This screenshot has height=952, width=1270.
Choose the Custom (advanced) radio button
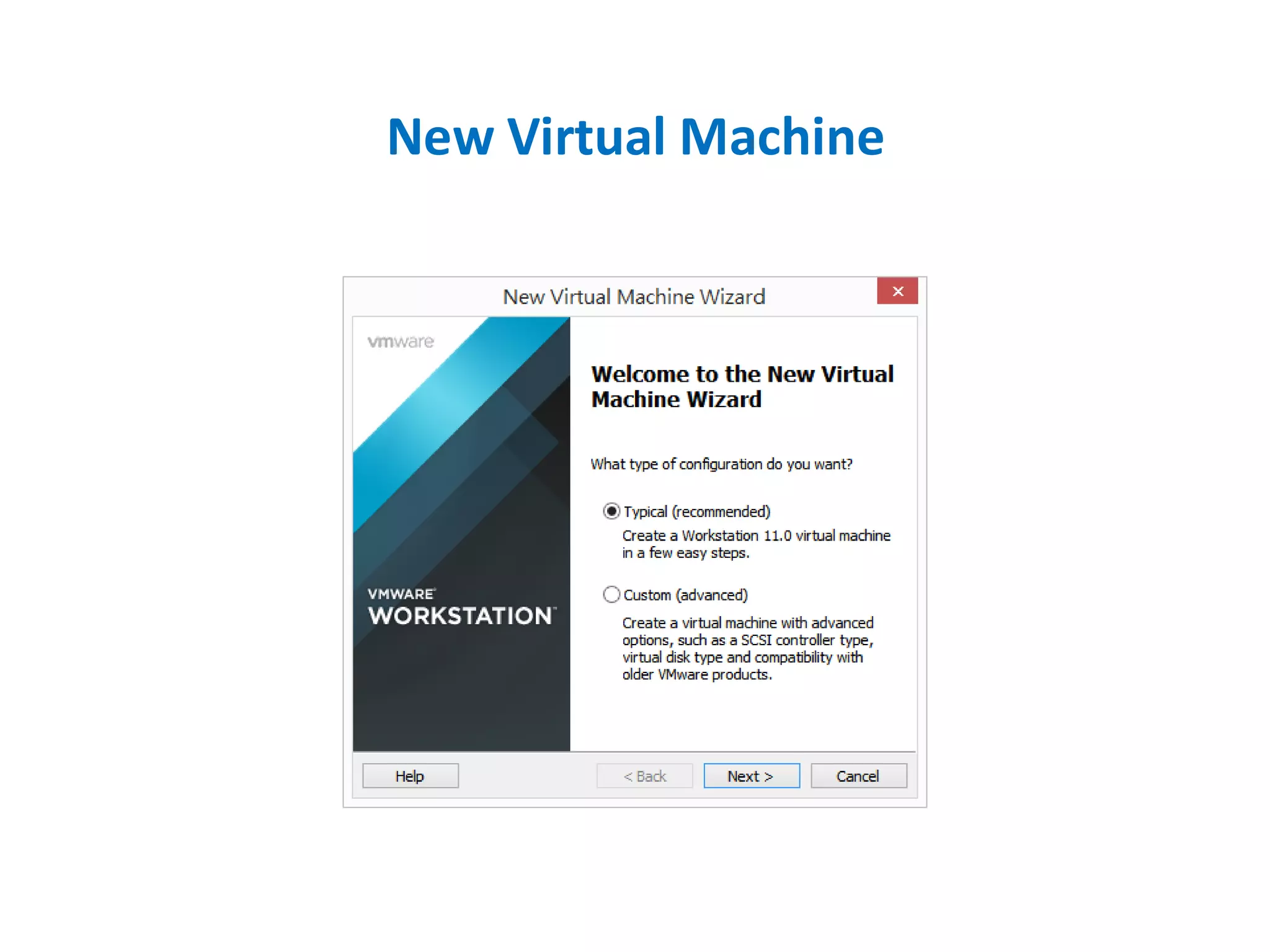coord(611,595)
